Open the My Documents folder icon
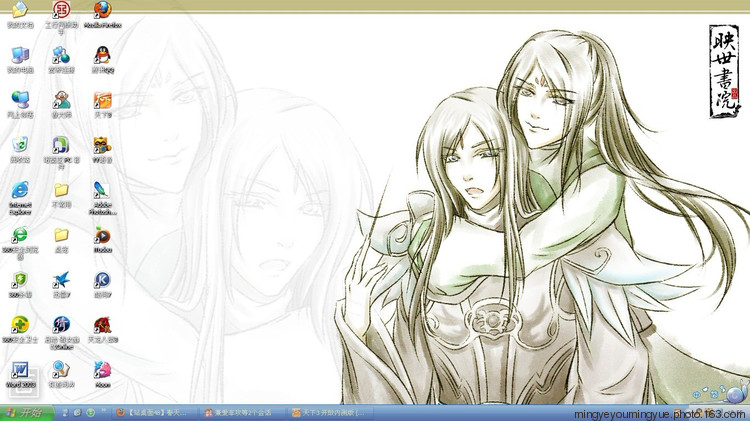 [20, 11]
